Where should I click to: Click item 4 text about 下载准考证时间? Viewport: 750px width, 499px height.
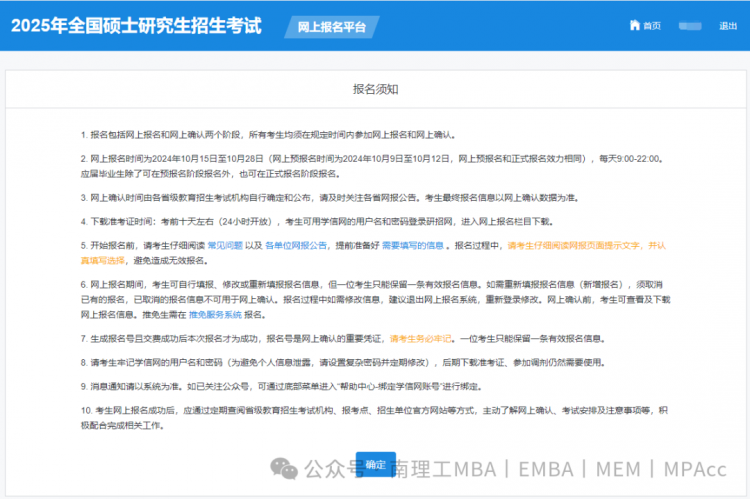pyautogui.click(x=318, y=222)
